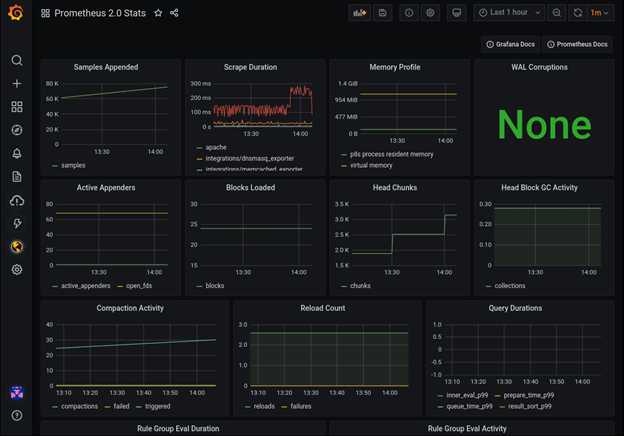The image size is (624, 436).
Task: Open Alerting bell in the sidebar
Action: pyautogui.click(x=17, y=153)
